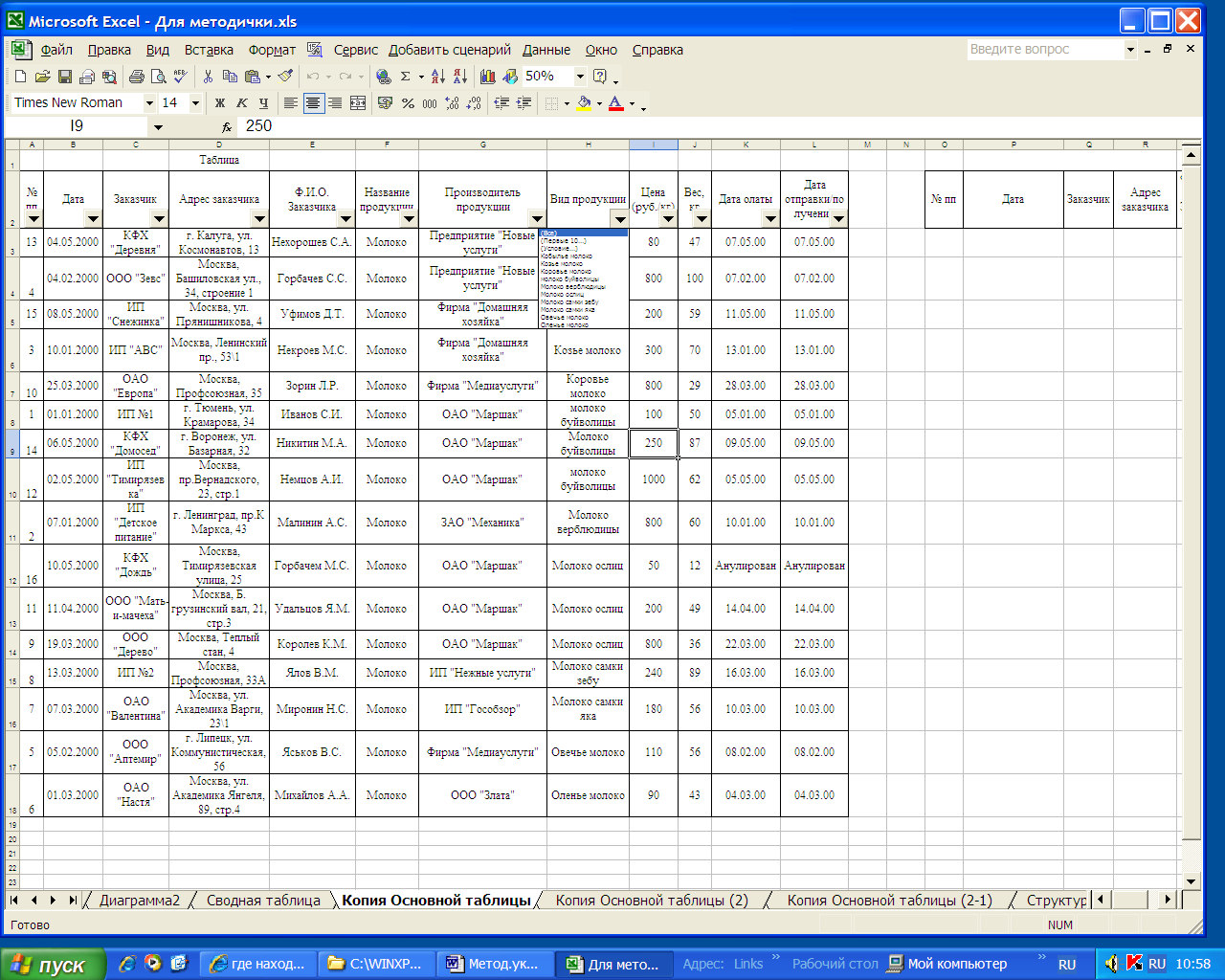Switch to the Сводная таблица sheet tab
The height and width of the screenshot is (980, 1225).
click(263, 901)
